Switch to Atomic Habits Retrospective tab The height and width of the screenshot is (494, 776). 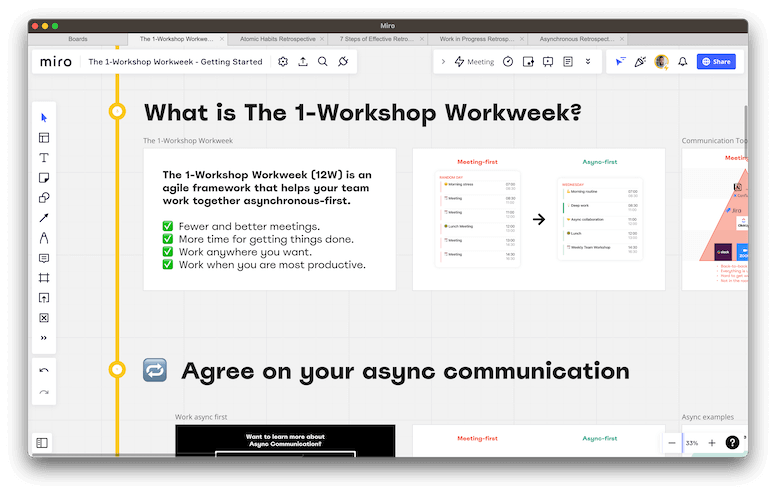[x=278, y=39]
